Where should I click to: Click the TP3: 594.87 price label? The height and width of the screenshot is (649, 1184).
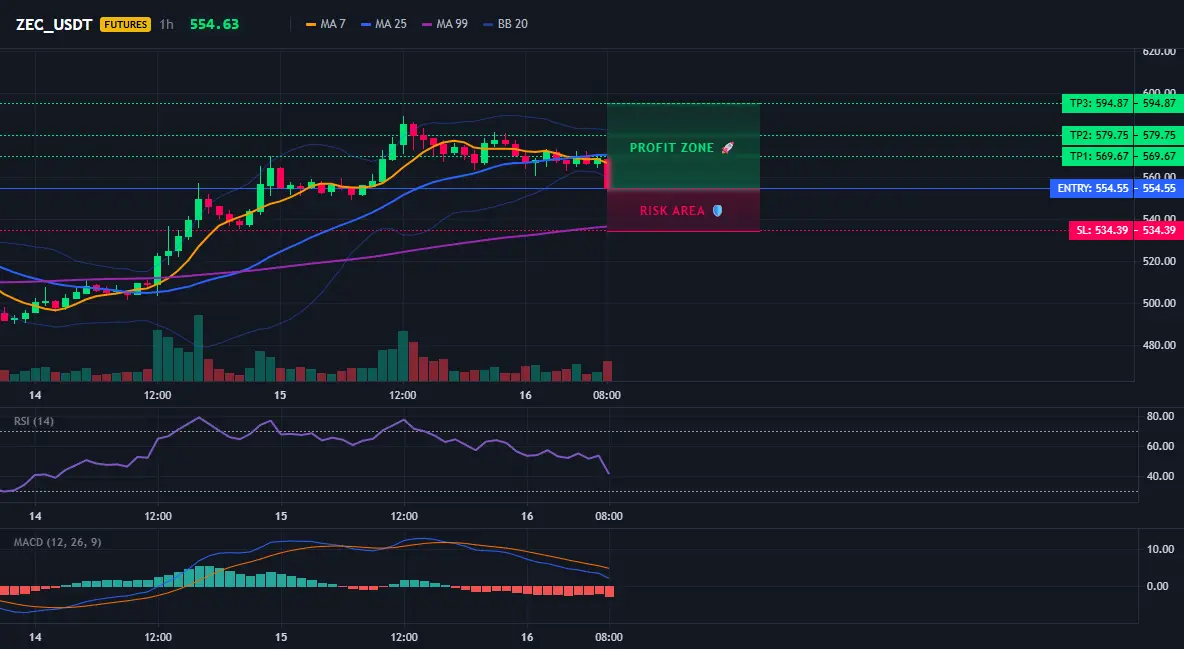point(1097,104)
